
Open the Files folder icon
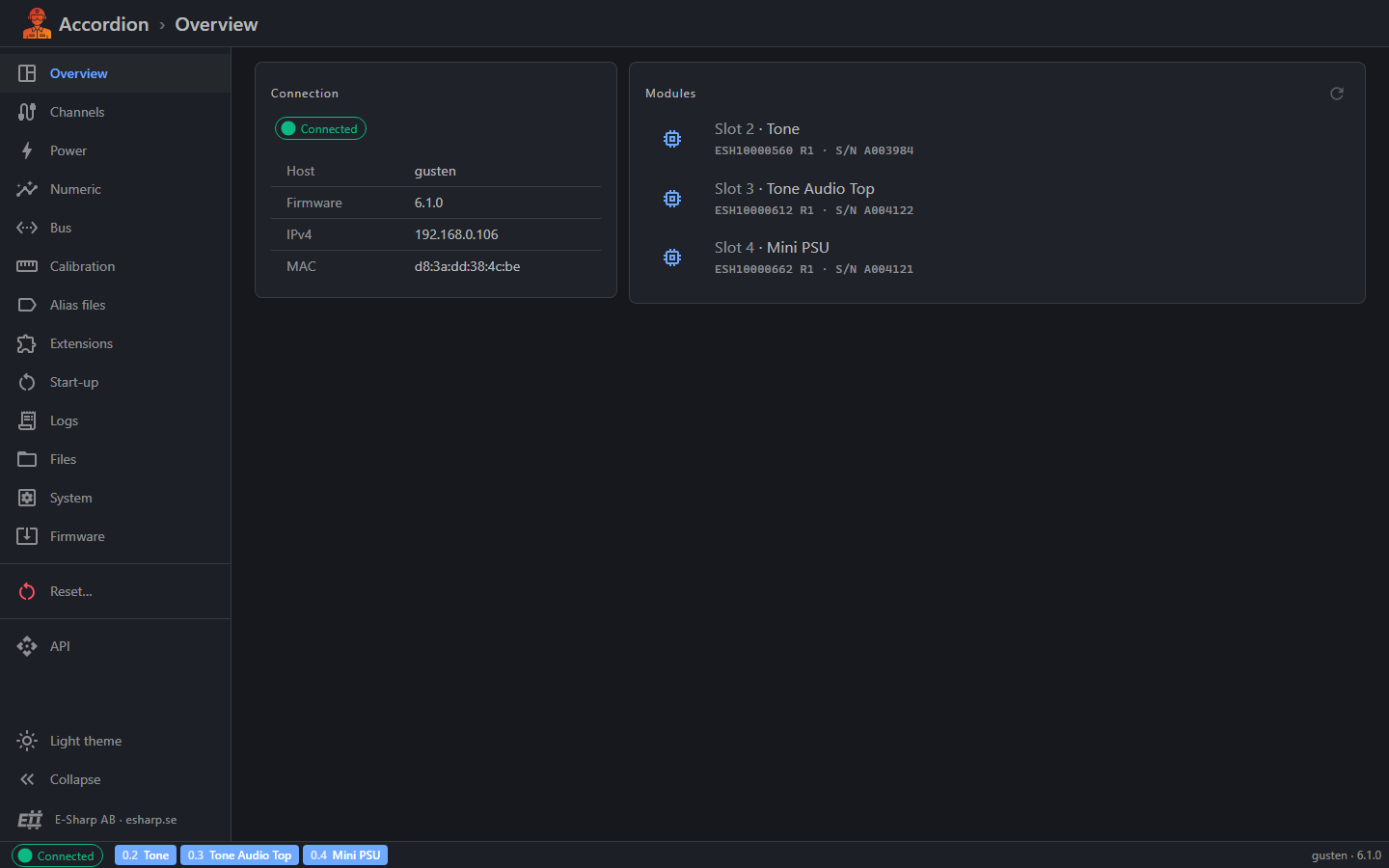(x=27, y=459)
